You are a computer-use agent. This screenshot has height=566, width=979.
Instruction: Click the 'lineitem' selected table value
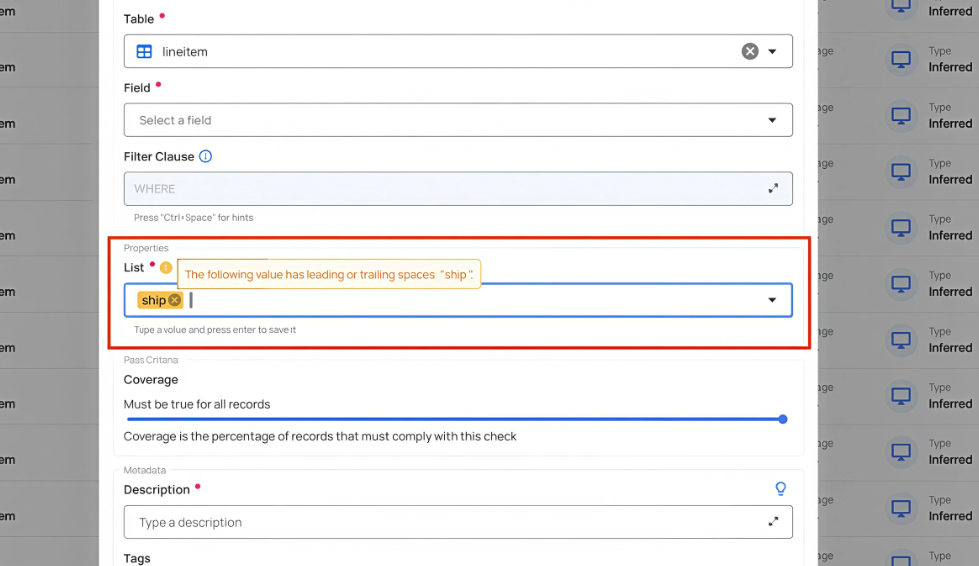(x=185, y=51)
